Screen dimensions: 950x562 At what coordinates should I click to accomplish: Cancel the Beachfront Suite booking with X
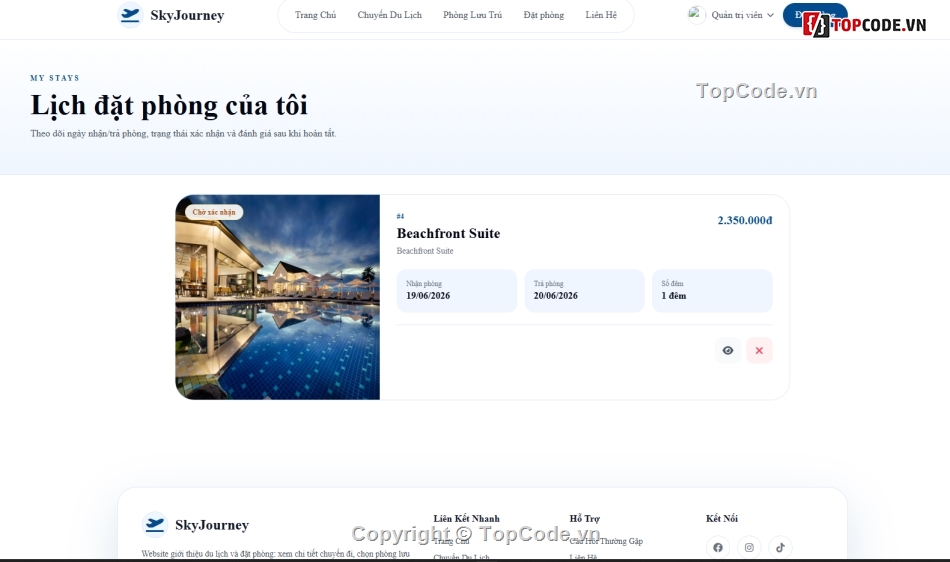759,351
